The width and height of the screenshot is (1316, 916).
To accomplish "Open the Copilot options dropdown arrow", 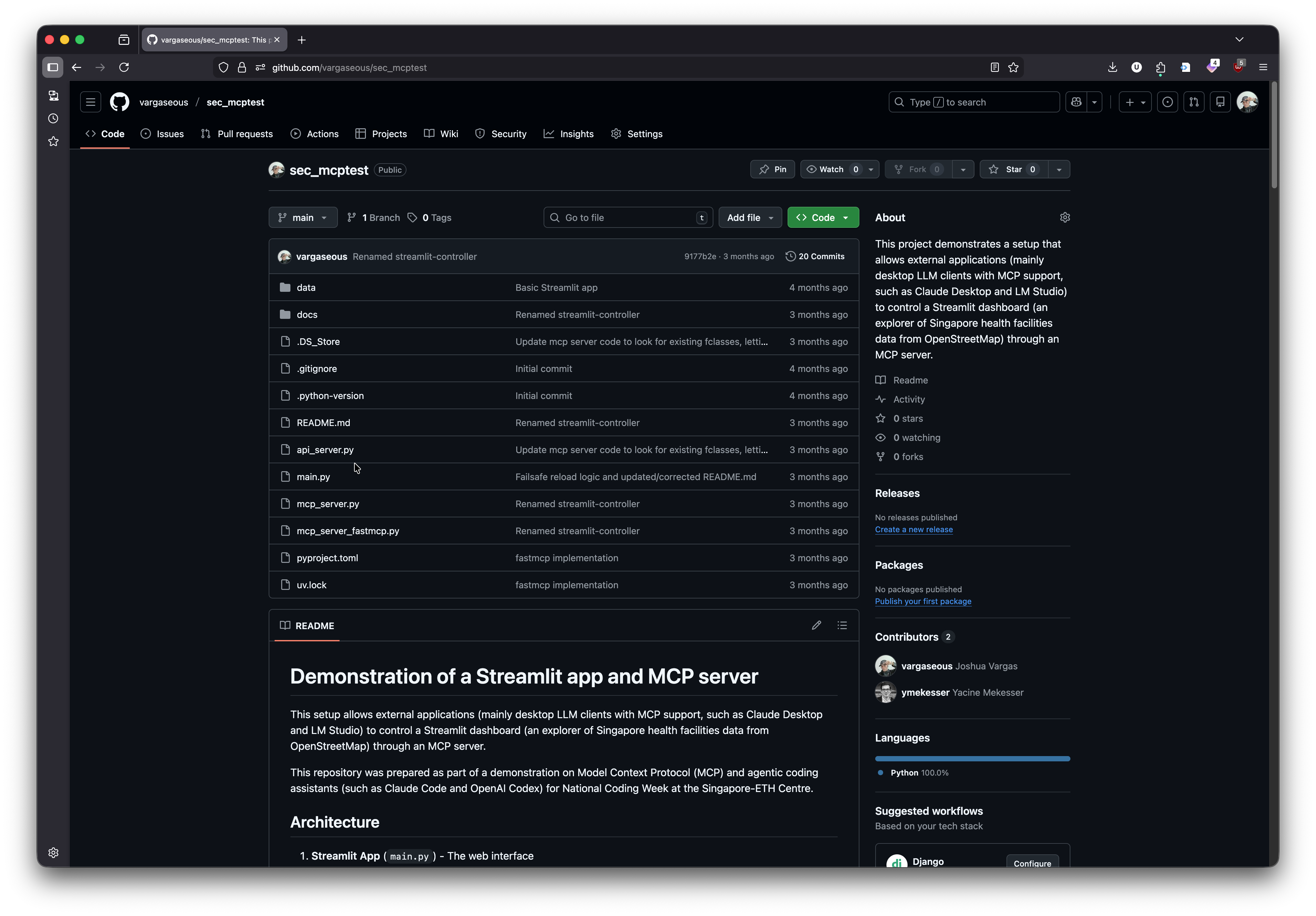I will 1094,102.
